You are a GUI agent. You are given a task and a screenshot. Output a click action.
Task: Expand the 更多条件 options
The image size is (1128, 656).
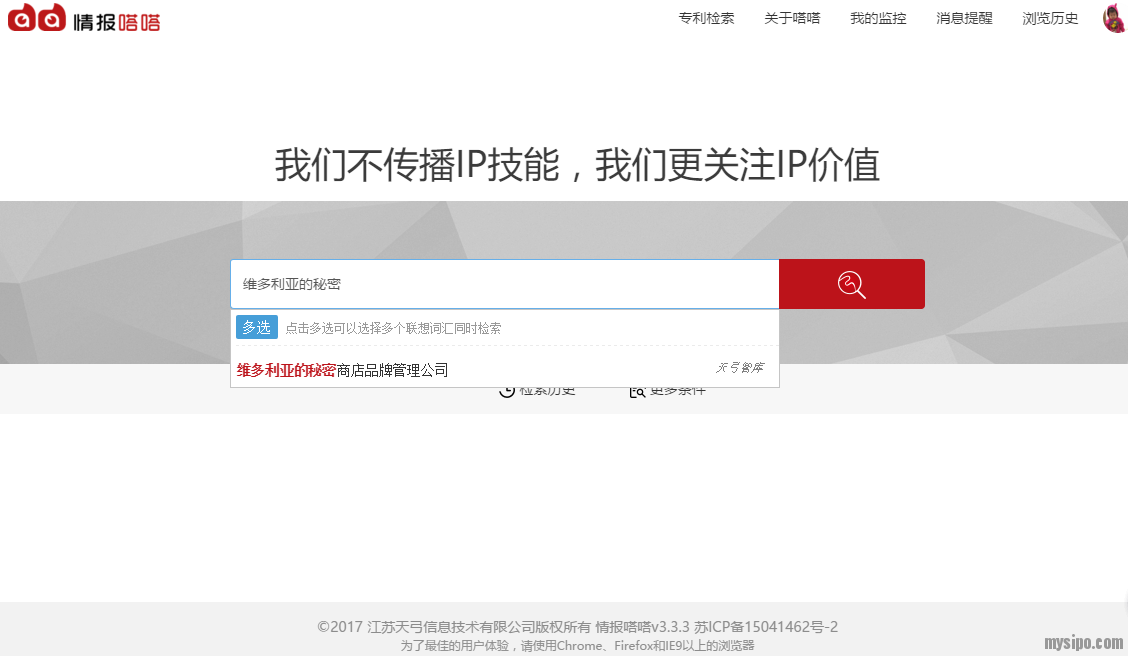677,391
